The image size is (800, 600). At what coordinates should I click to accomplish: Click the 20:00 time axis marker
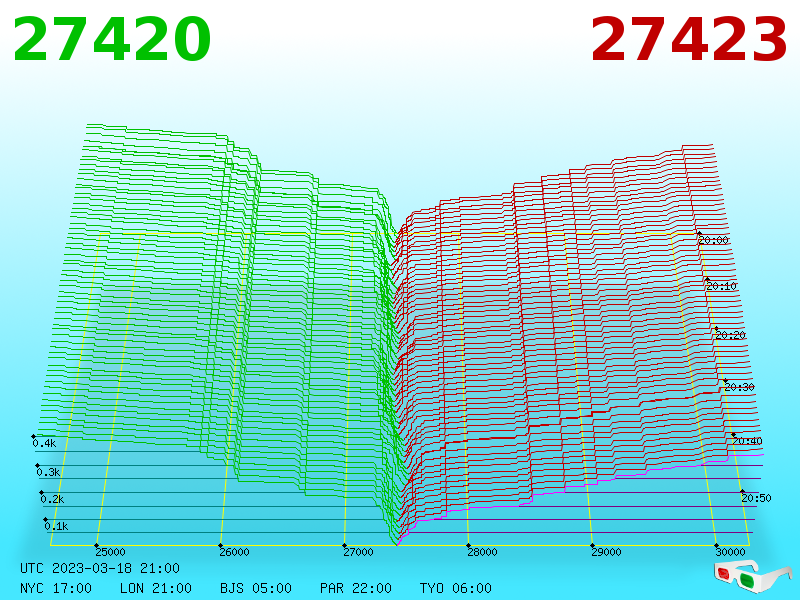(x=713, y=240)
